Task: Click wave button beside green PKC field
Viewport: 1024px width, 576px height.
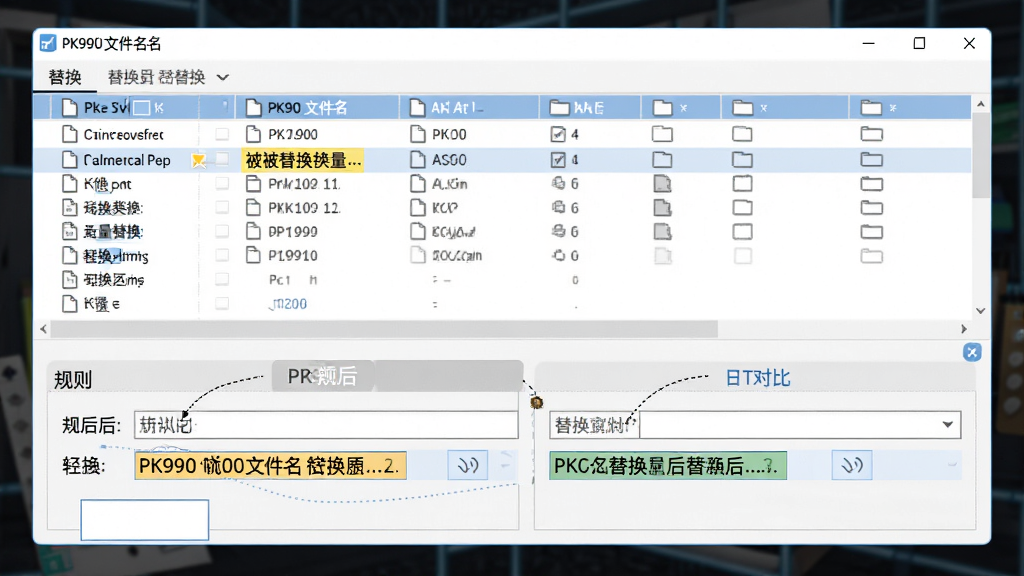Action: [852, 466]
